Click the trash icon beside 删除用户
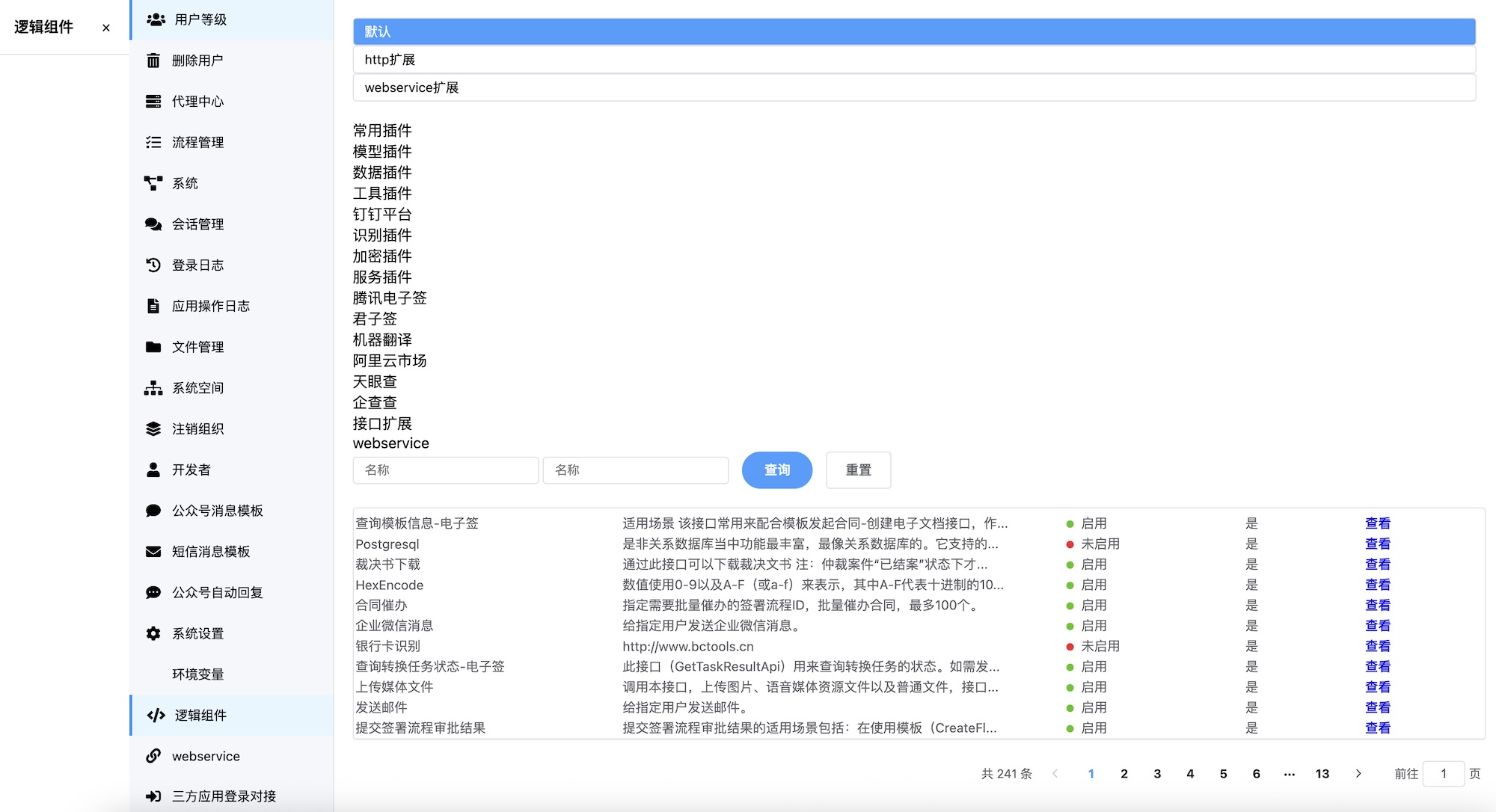1496x812 pixels. point(153,61)
